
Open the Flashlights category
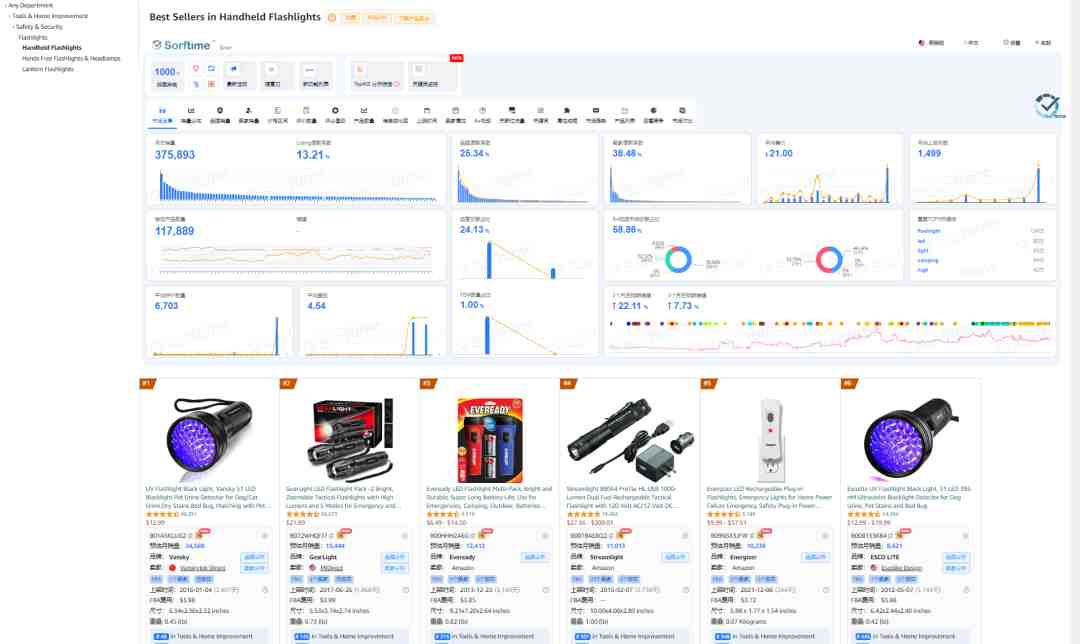pos(33,37)
